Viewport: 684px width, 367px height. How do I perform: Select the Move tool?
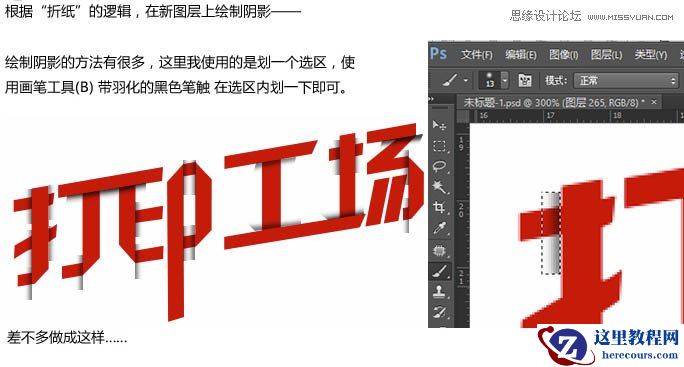click(439, 125)
